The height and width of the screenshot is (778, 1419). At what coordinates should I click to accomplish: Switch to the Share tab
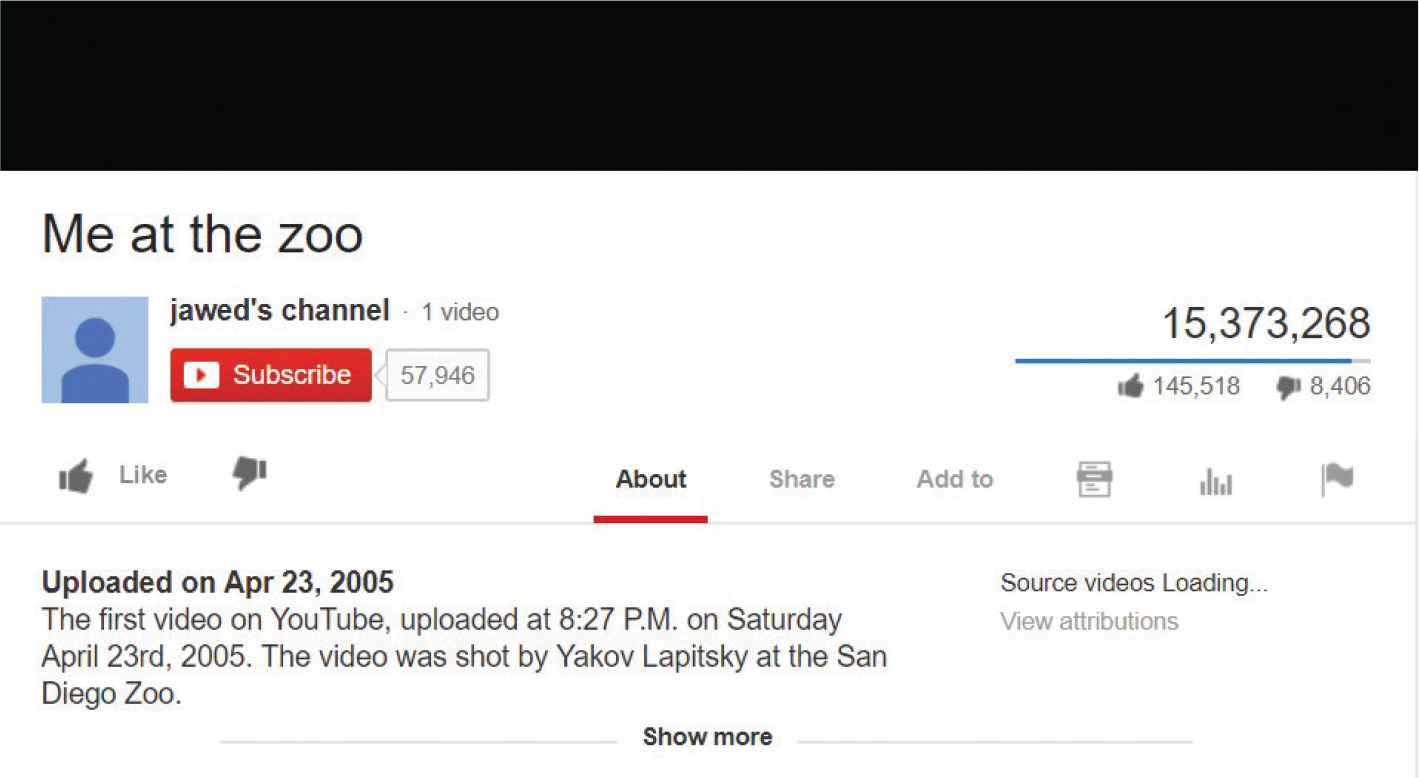tap(802, 480)
